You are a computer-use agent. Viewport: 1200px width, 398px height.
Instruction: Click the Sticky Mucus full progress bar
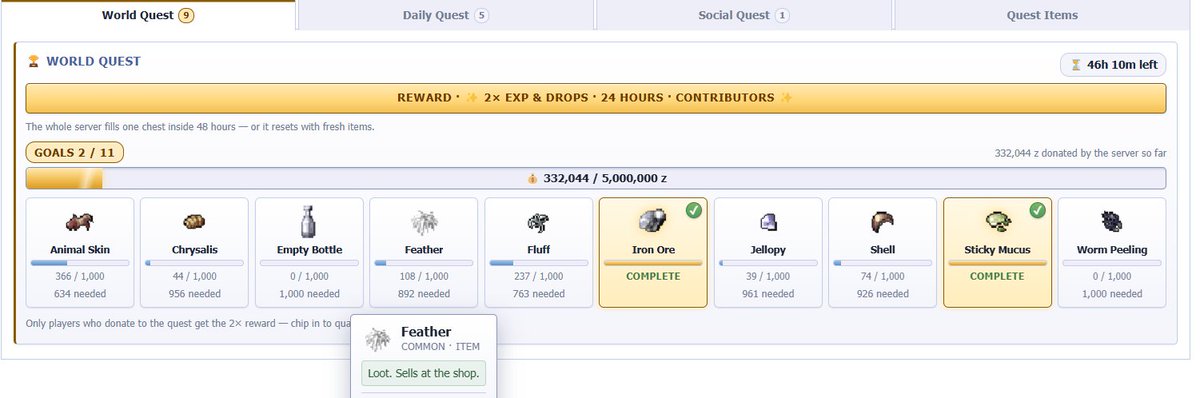[998, 263]
